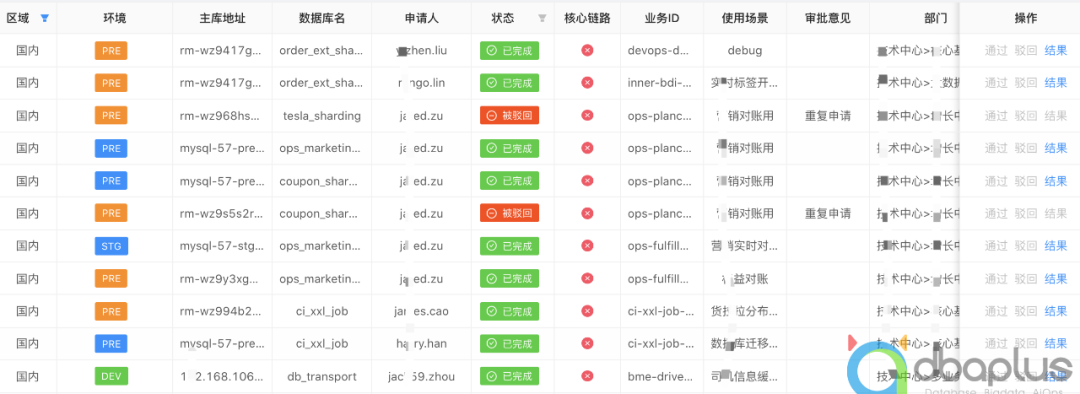Image resolution: width=1080 pixels, height=394 pixels.
Task: Click the orange PRE tag in zhen.liu row
Action: point(111,50)
